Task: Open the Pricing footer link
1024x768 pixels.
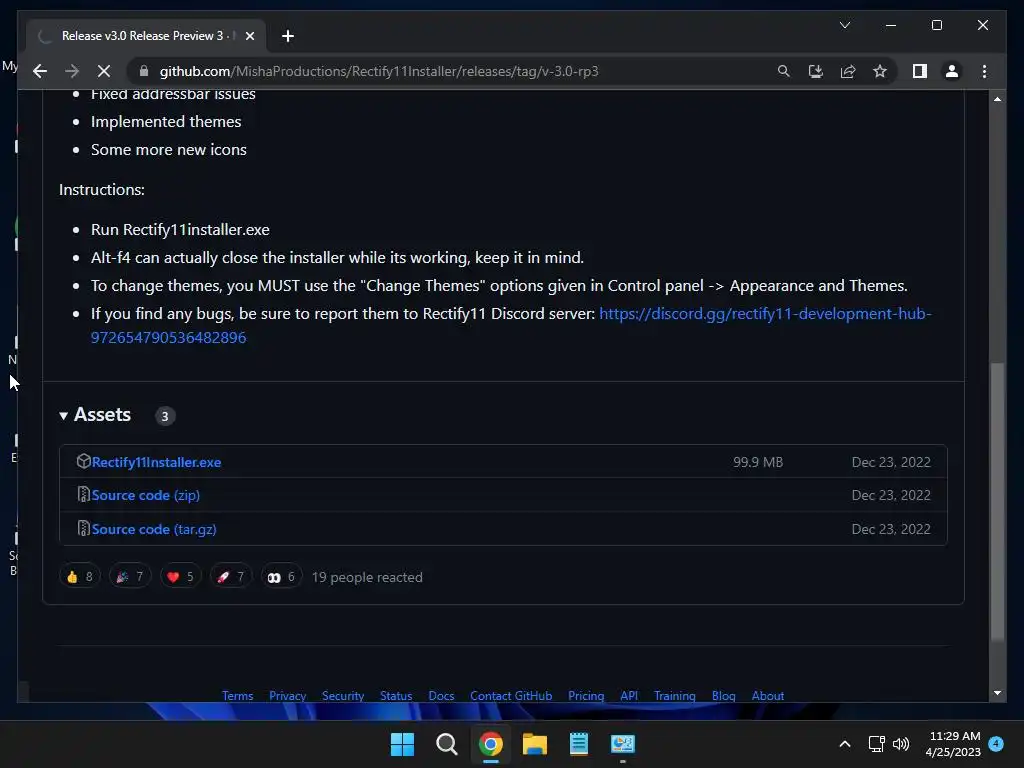Action: [586, 696]
